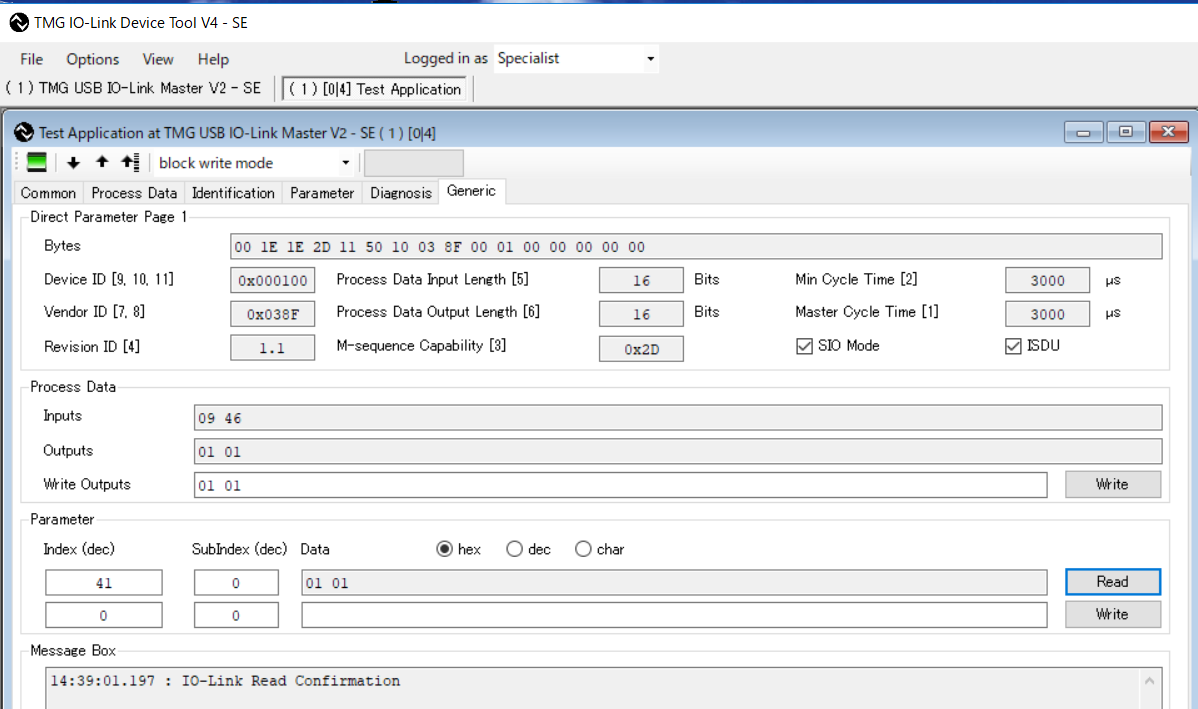Click the Vendor ID value 0x038F

[x=273, y=314]
